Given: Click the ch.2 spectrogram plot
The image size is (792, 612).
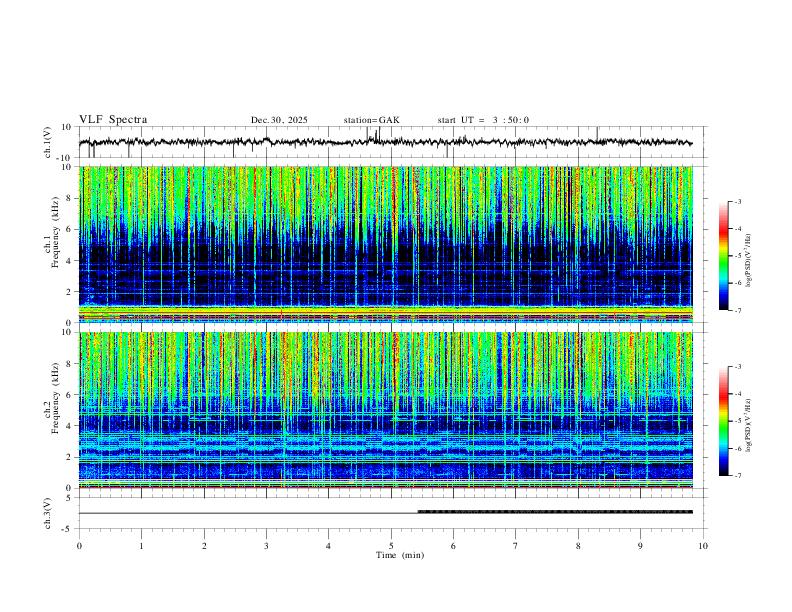Looking at the screenshot, I should [386, 410].
